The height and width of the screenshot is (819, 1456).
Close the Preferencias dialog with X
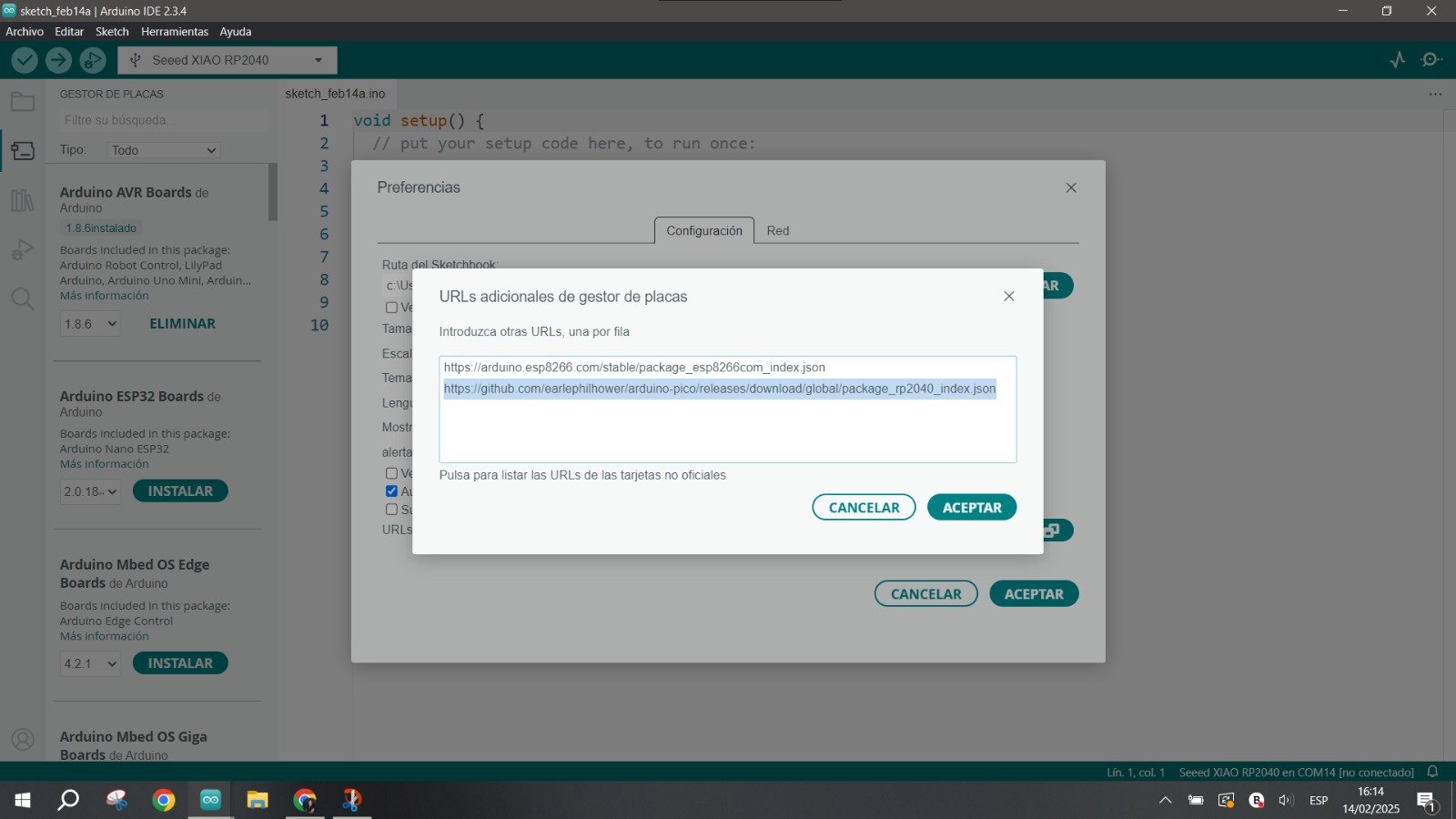click(x=1071, y=187)
